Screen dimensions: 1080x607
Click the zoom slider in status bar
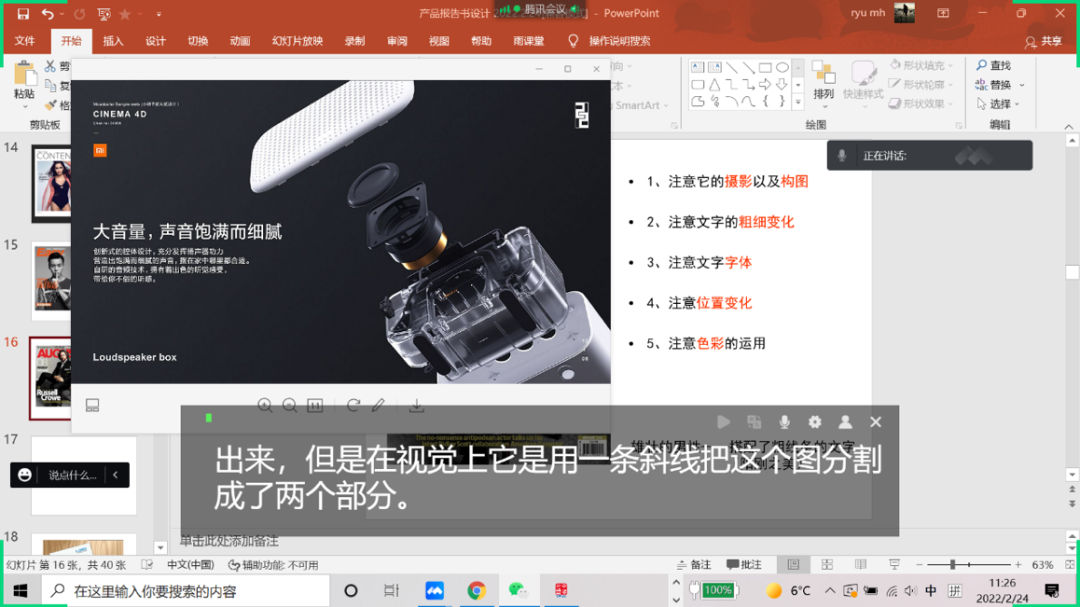pos(952,565)
